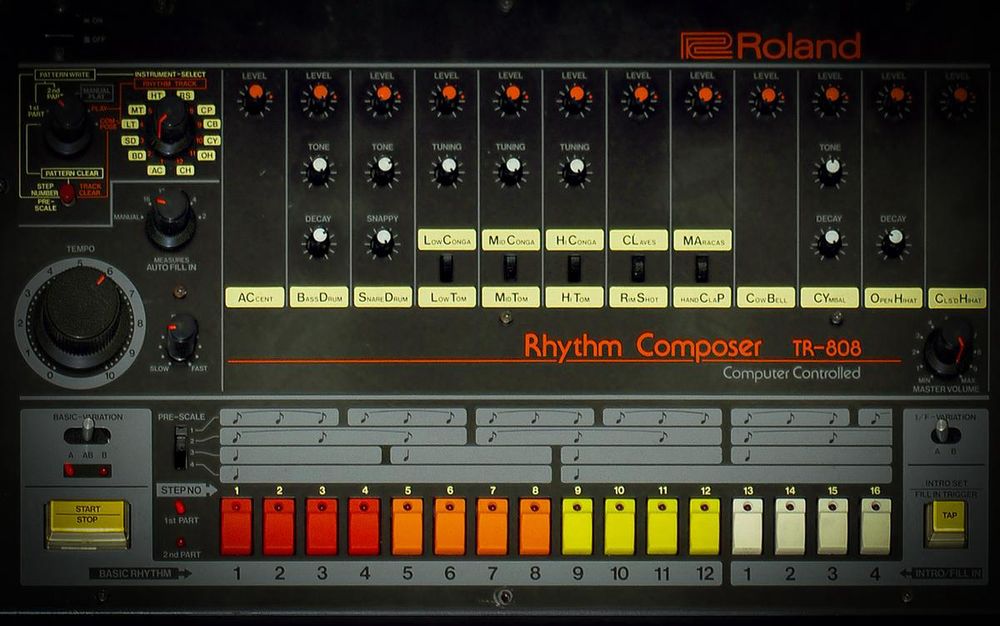Toggle the I/F Variation A/B switch
This screenshot has width=1000, height=626.
(x=945, y=433)
